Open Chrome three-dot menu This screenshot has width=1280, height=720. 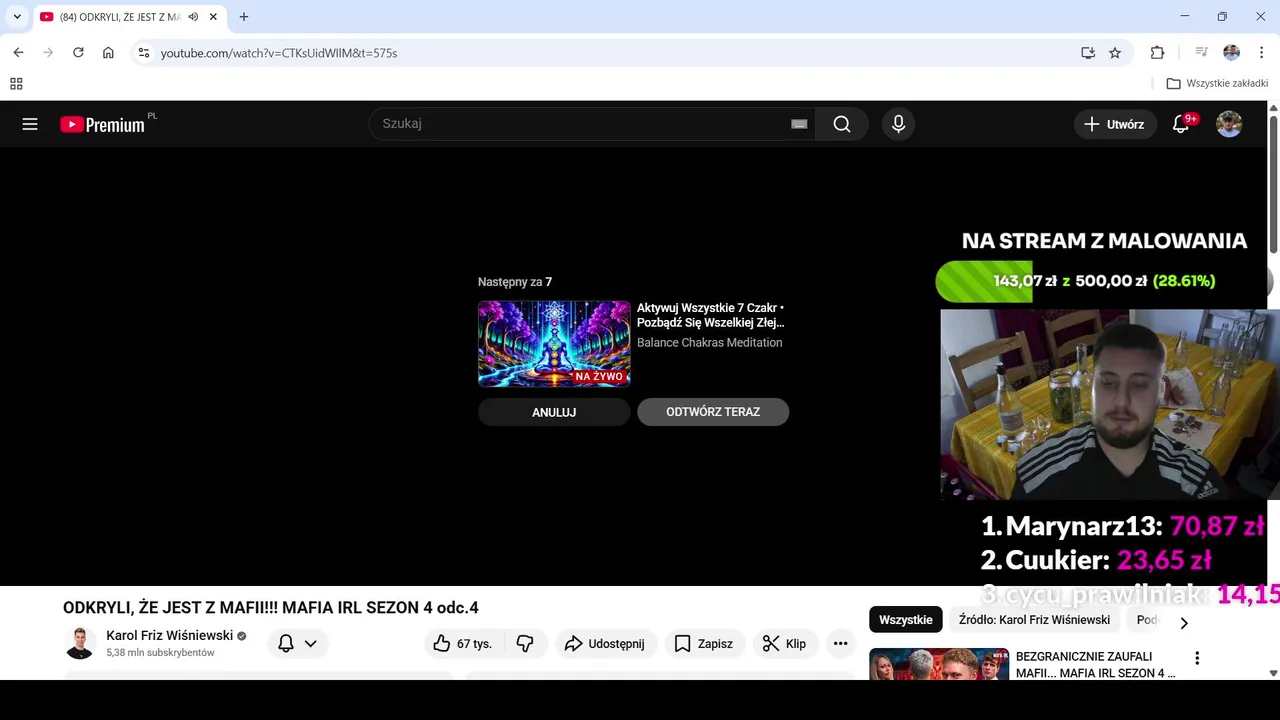pyautogui.click(x=1261, y=53)
